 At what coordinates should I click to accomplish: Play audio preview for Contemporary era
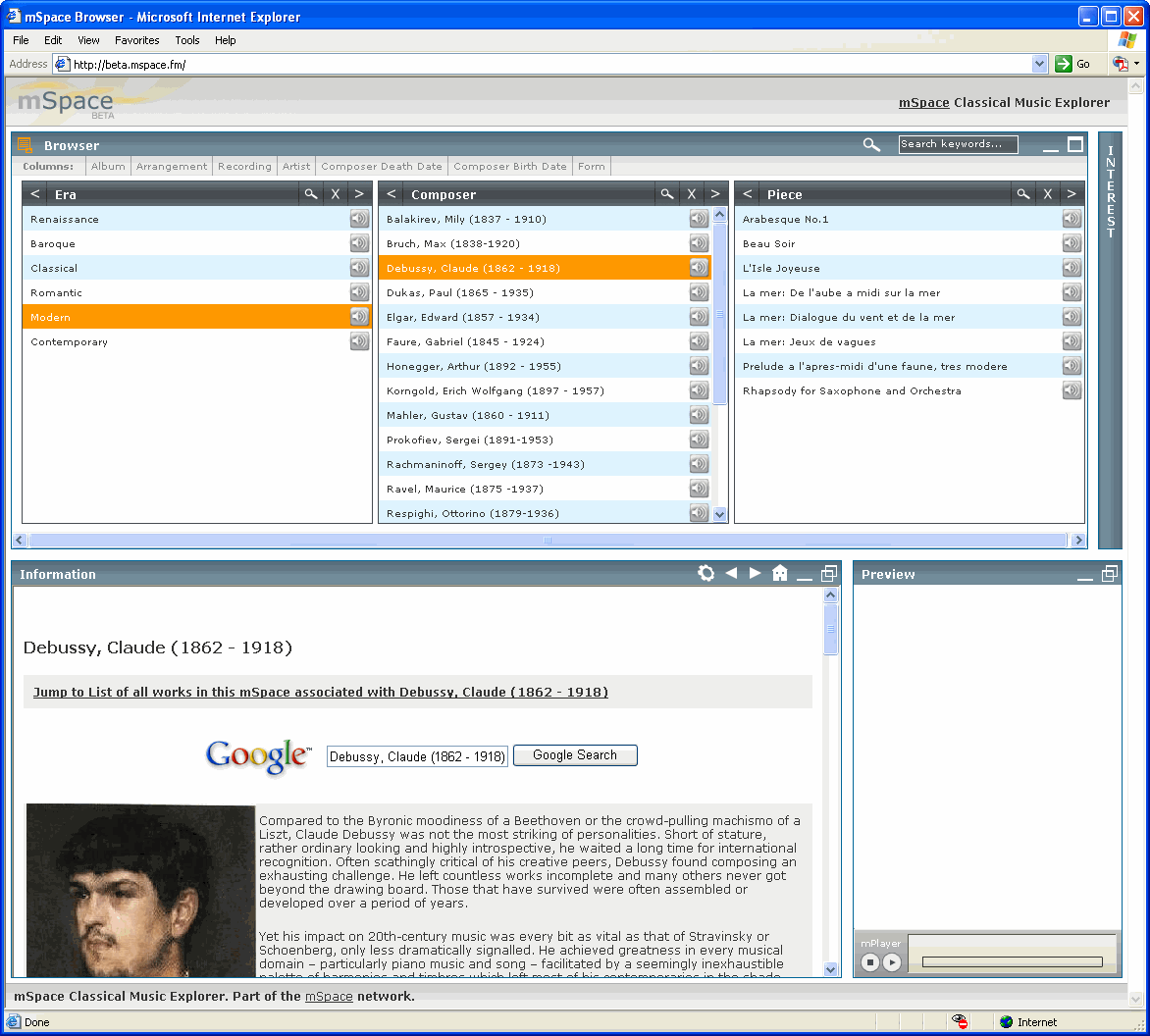pos(359,341)
